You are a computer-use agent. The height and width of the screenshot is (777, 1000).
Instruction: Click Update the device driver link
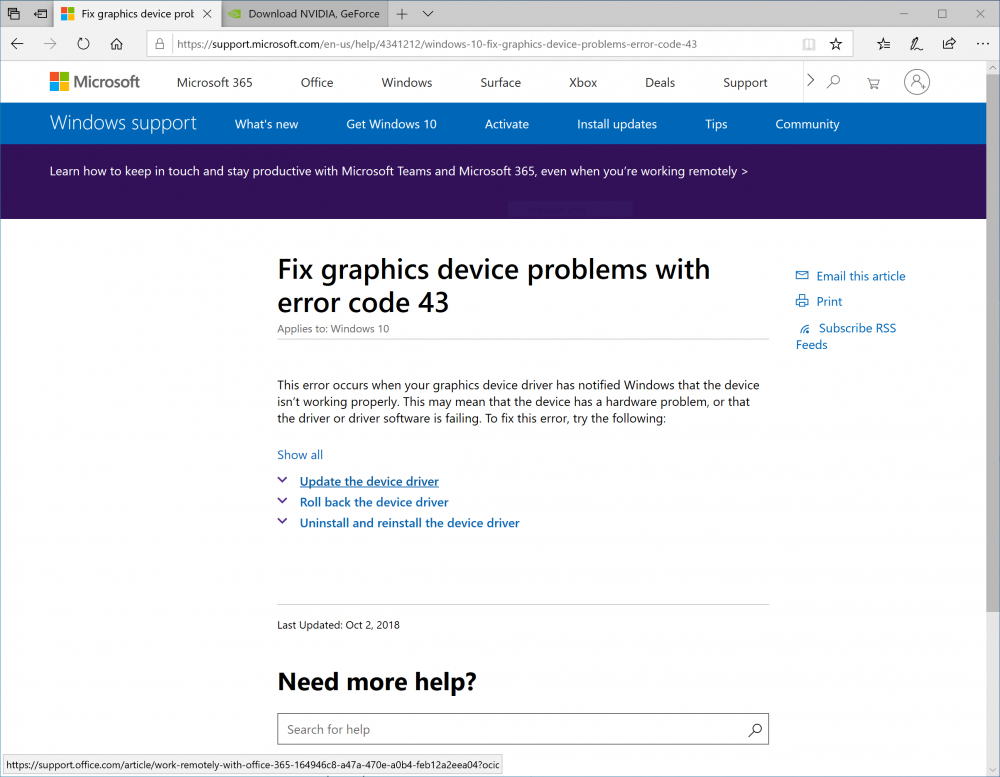(x=369, y=482)
